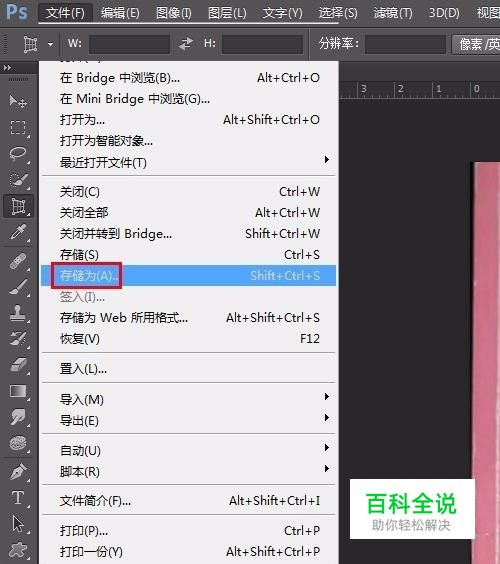Expand the 最近打开文件(T) submenu
This screenshot has height=564, width=500.
click(326, 159)
